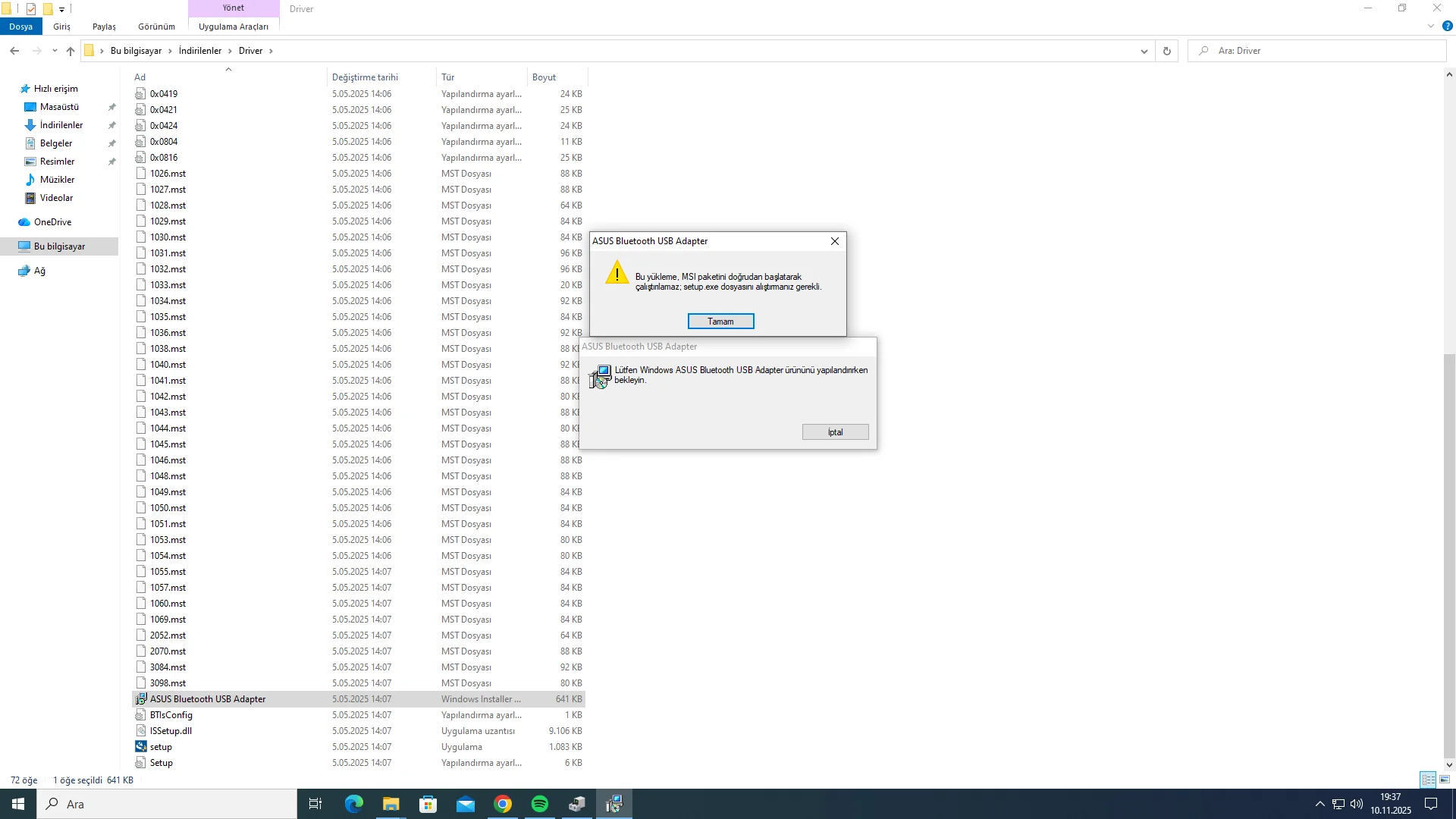Screen dimensions: 1456x819
Task: Show hidden system tray icons
Action: click(x=1319, y=804)
